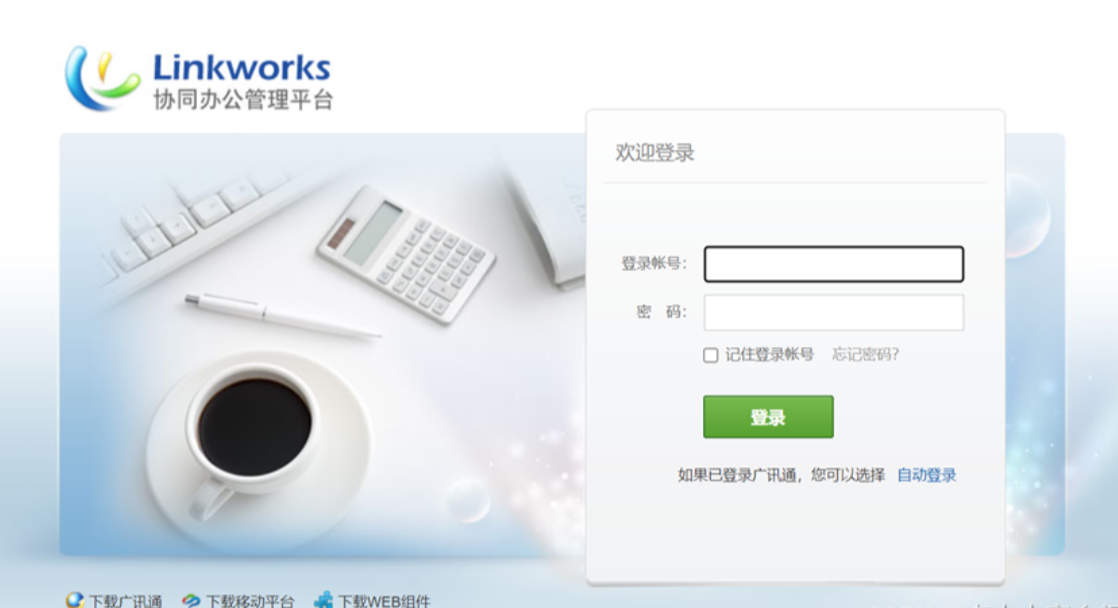
Task: Select the 自动登录 link
Action: [x=926, y=475]
